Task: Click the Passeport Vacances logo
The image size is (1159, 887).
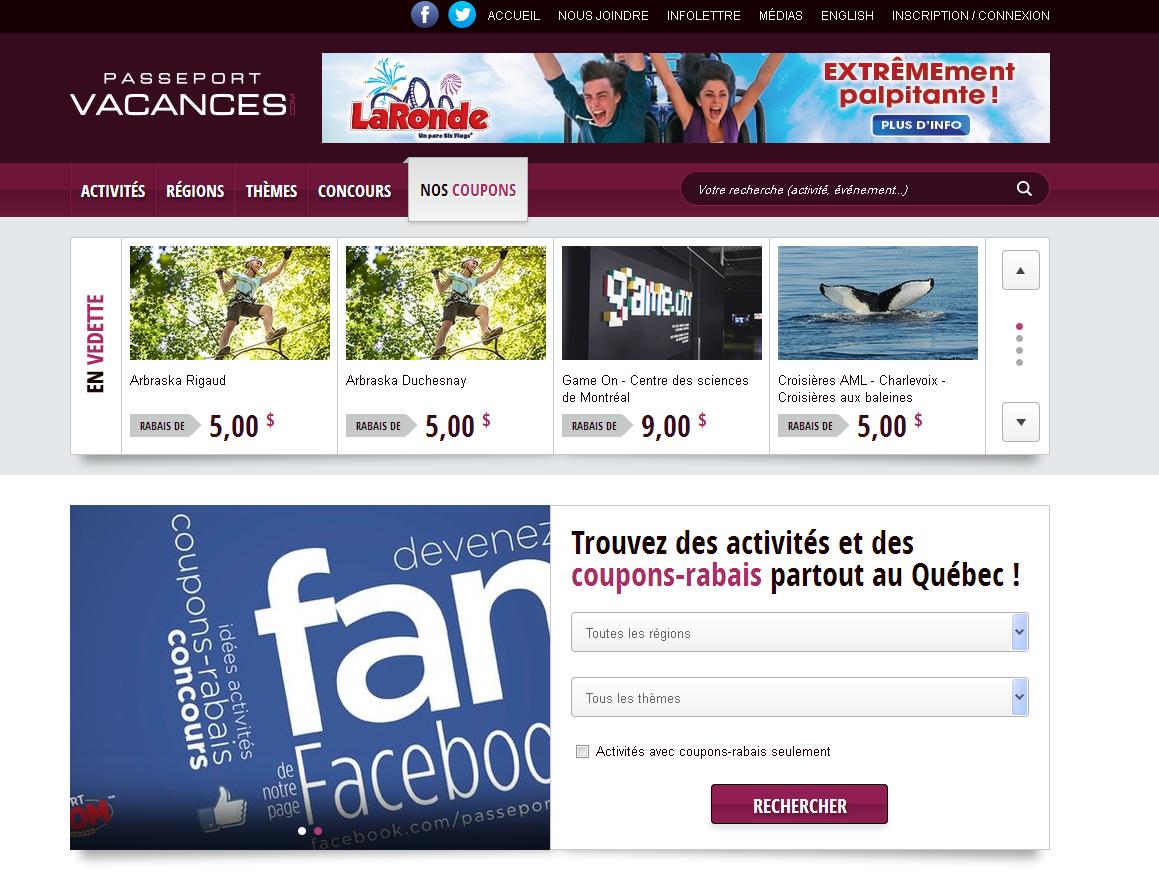Action: (183, 95)
